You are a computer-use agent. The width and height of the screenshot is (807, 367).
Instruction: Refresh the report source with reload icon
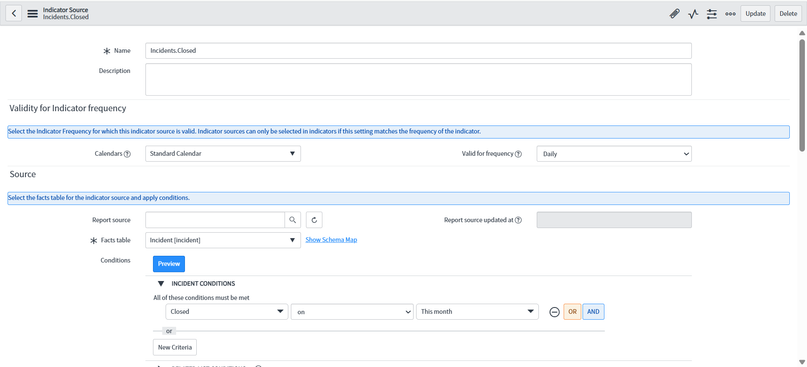(x=314, y=220)
